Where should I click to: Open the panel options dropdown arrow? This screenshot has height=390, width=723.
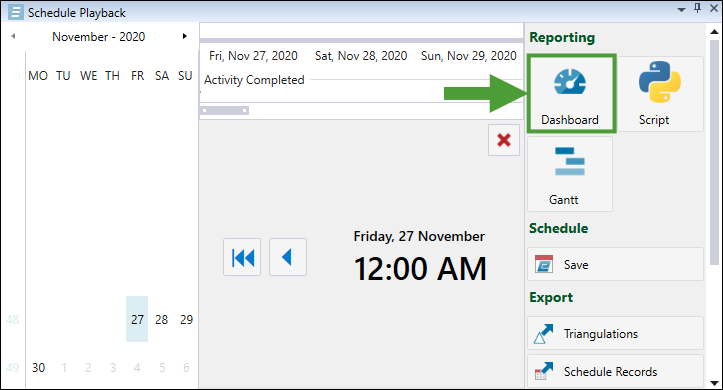tap(681, 10)
